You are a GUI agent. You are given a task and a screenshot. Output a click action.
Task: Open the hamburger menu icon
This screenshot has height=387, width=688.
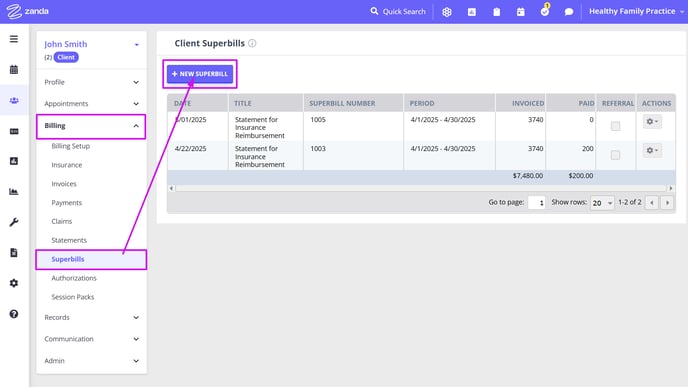pyautogui.click(x=14, y=39)
